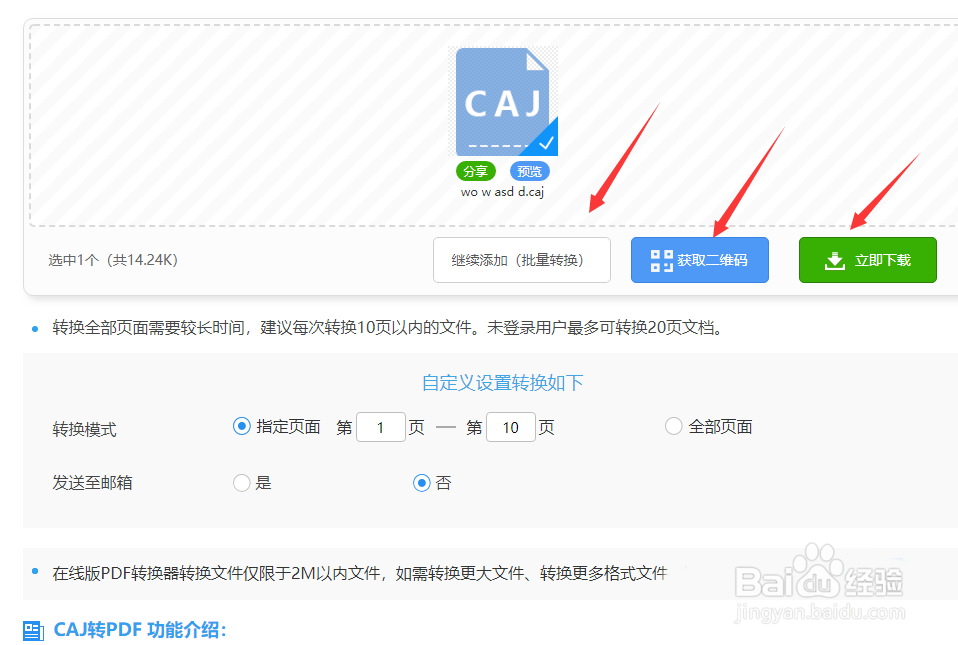
Task: Click the starting page input showing 1
Action: (381, 427)
